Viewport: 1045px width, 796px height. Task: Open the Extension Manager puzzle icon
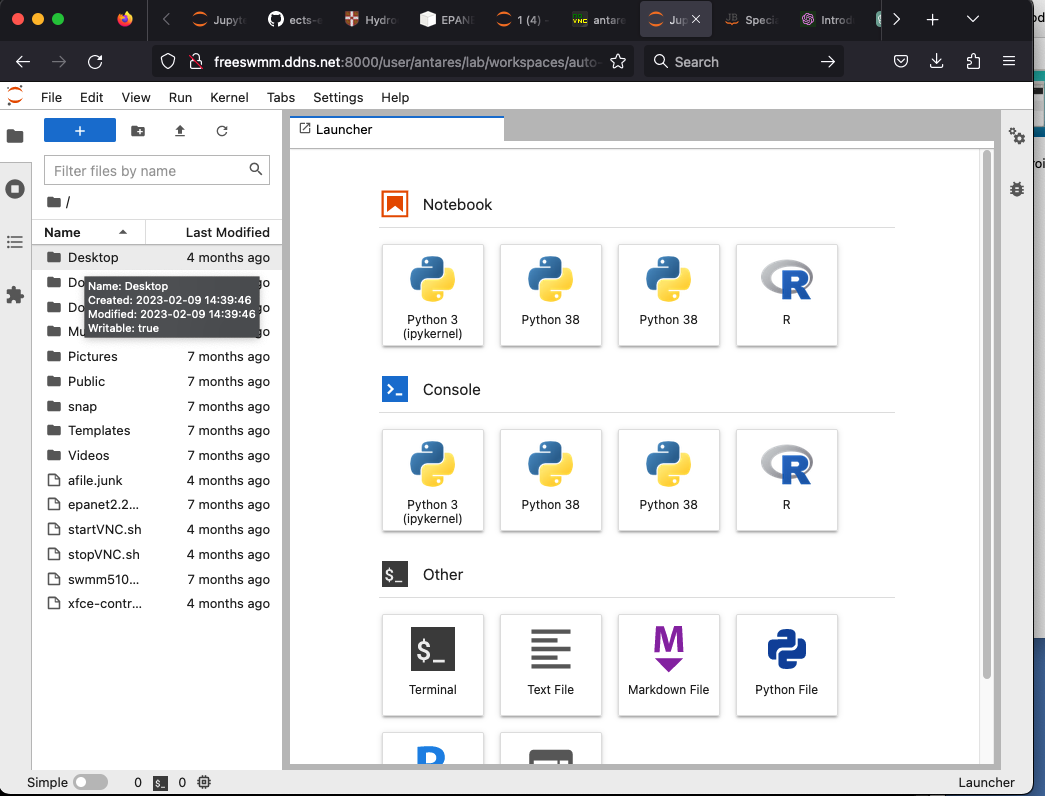point(15,295)
